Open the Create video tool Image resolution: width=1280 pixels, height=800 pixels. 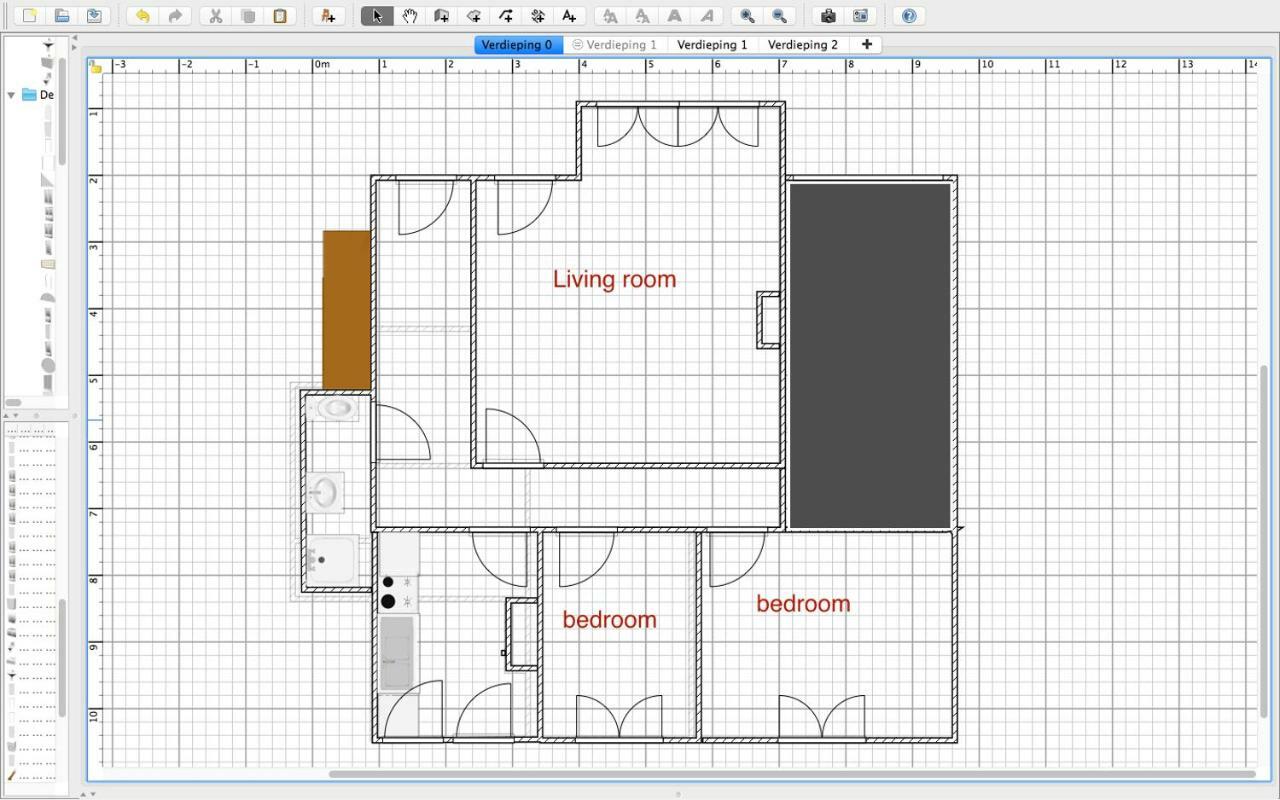coord(860,16)
